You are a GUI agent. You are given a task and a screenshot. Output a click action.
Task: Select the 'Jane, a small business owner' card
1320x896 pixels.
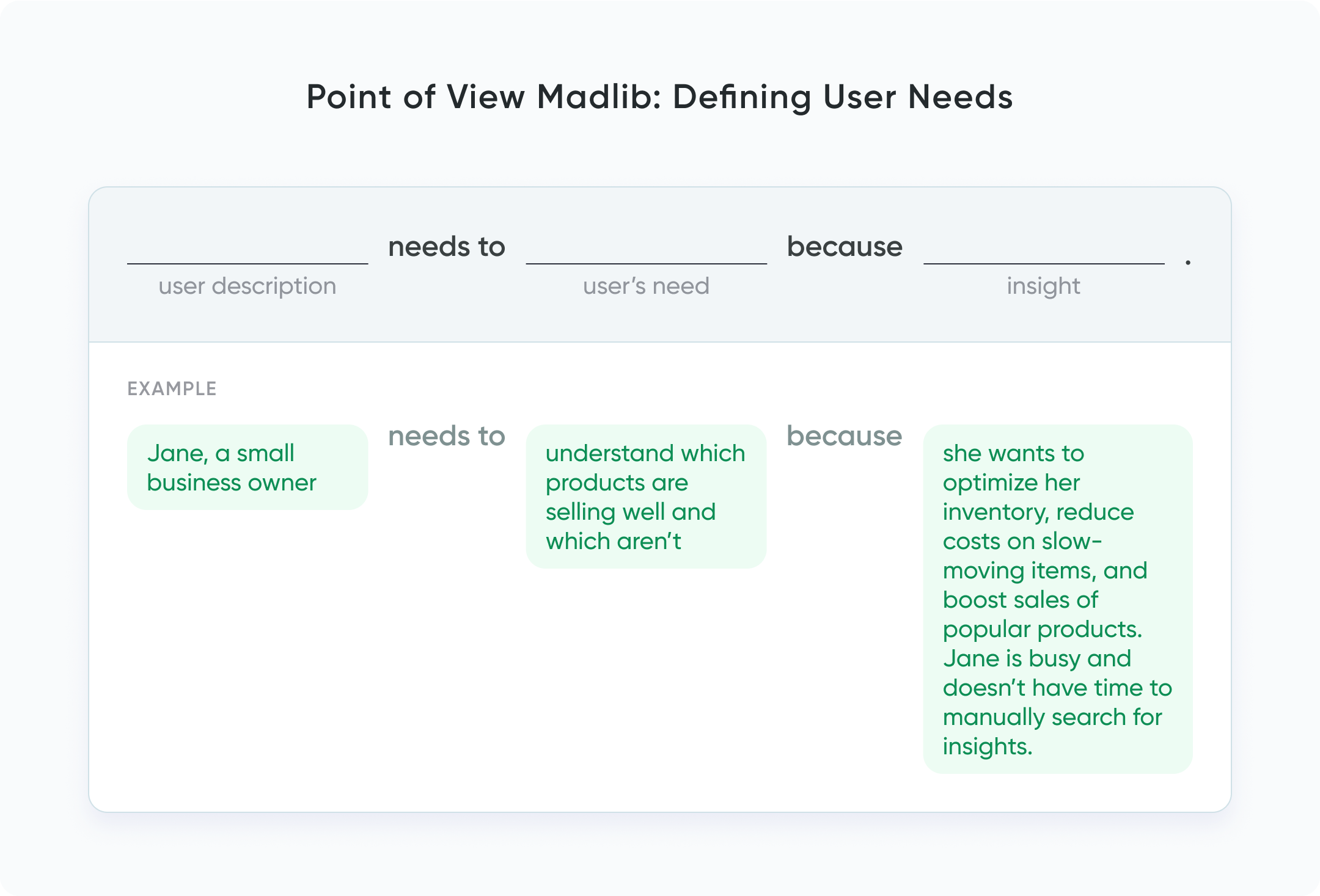(x=248, y=467)
